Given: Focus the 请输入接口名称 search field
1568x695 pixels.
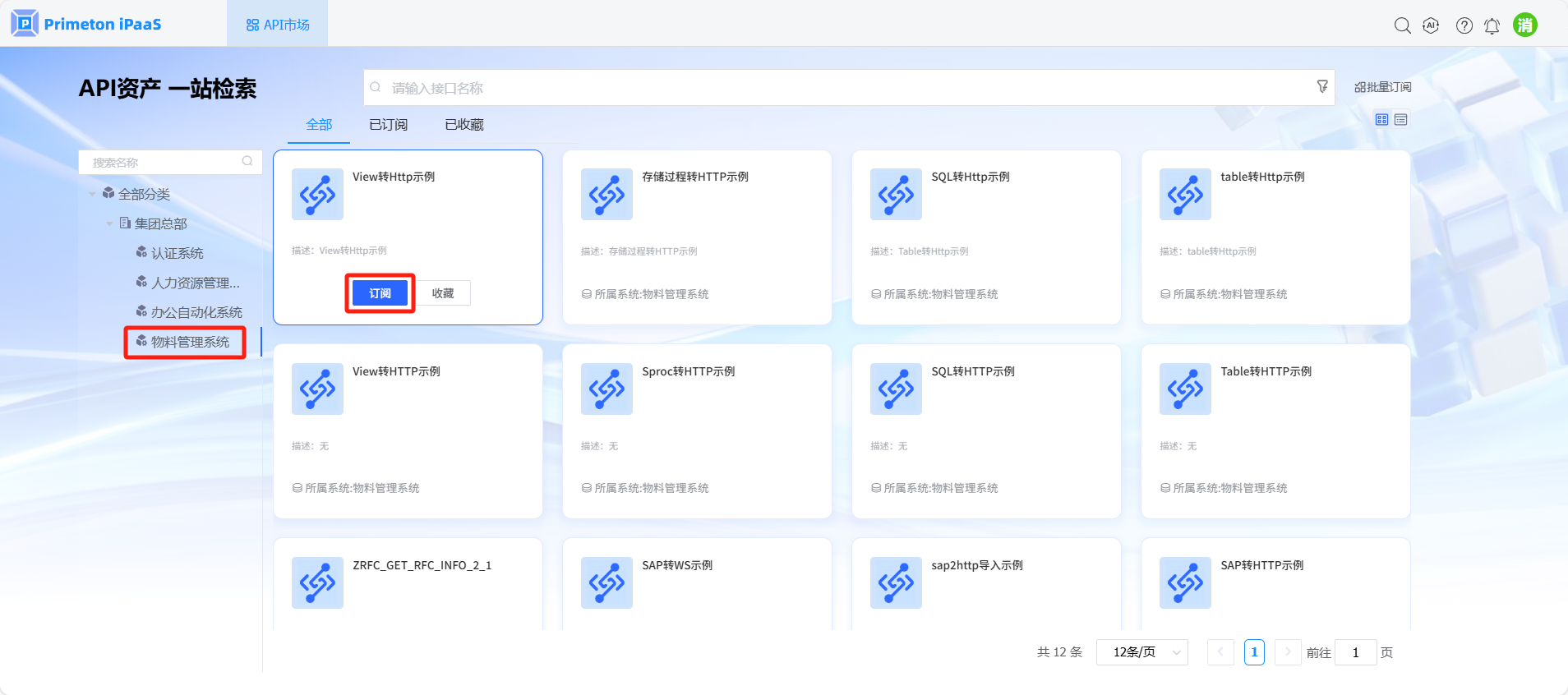Looking at the screenshot, I should (849, 87).
